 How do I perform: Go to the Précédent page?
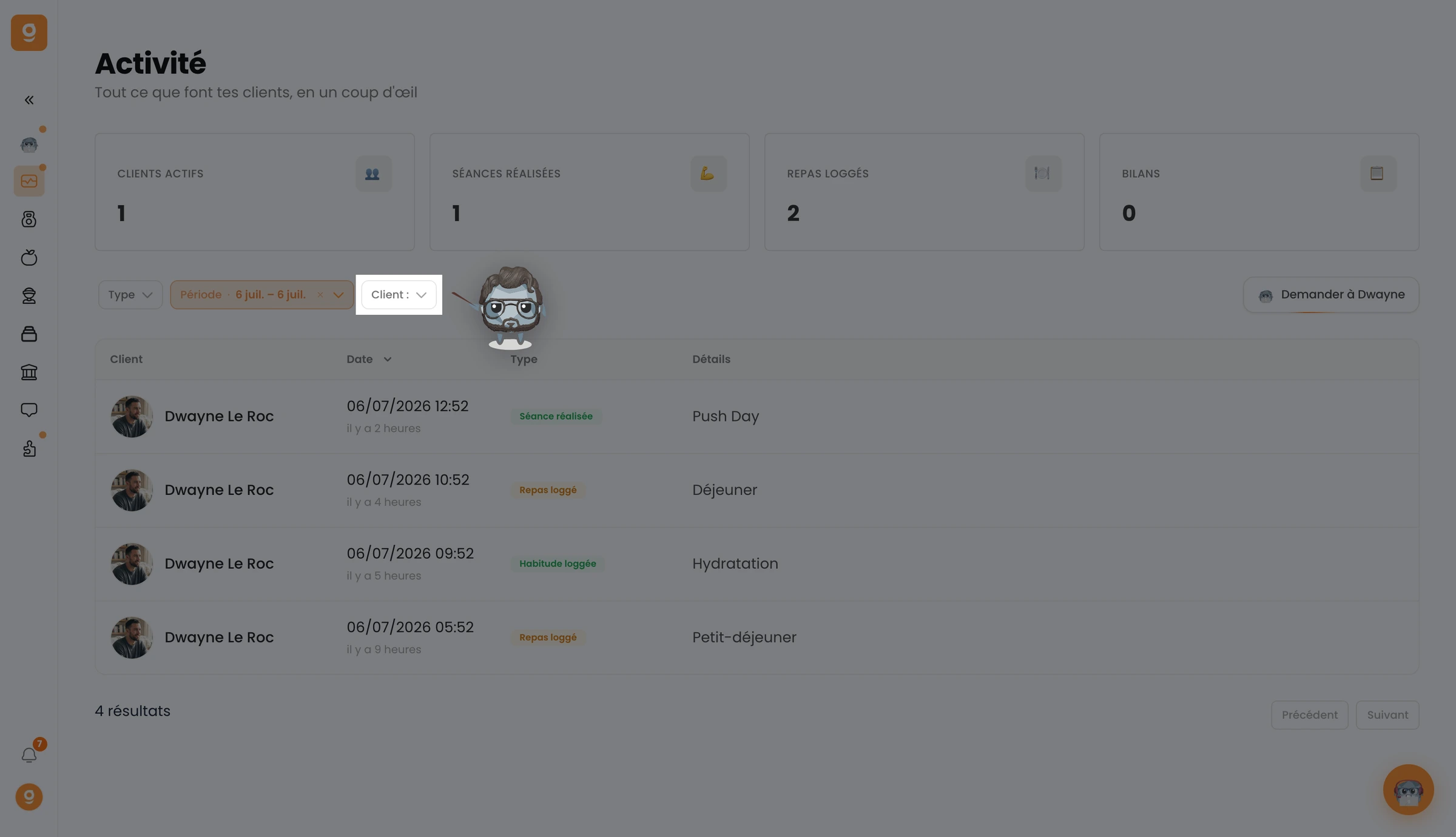click(x=1310, y=715)
